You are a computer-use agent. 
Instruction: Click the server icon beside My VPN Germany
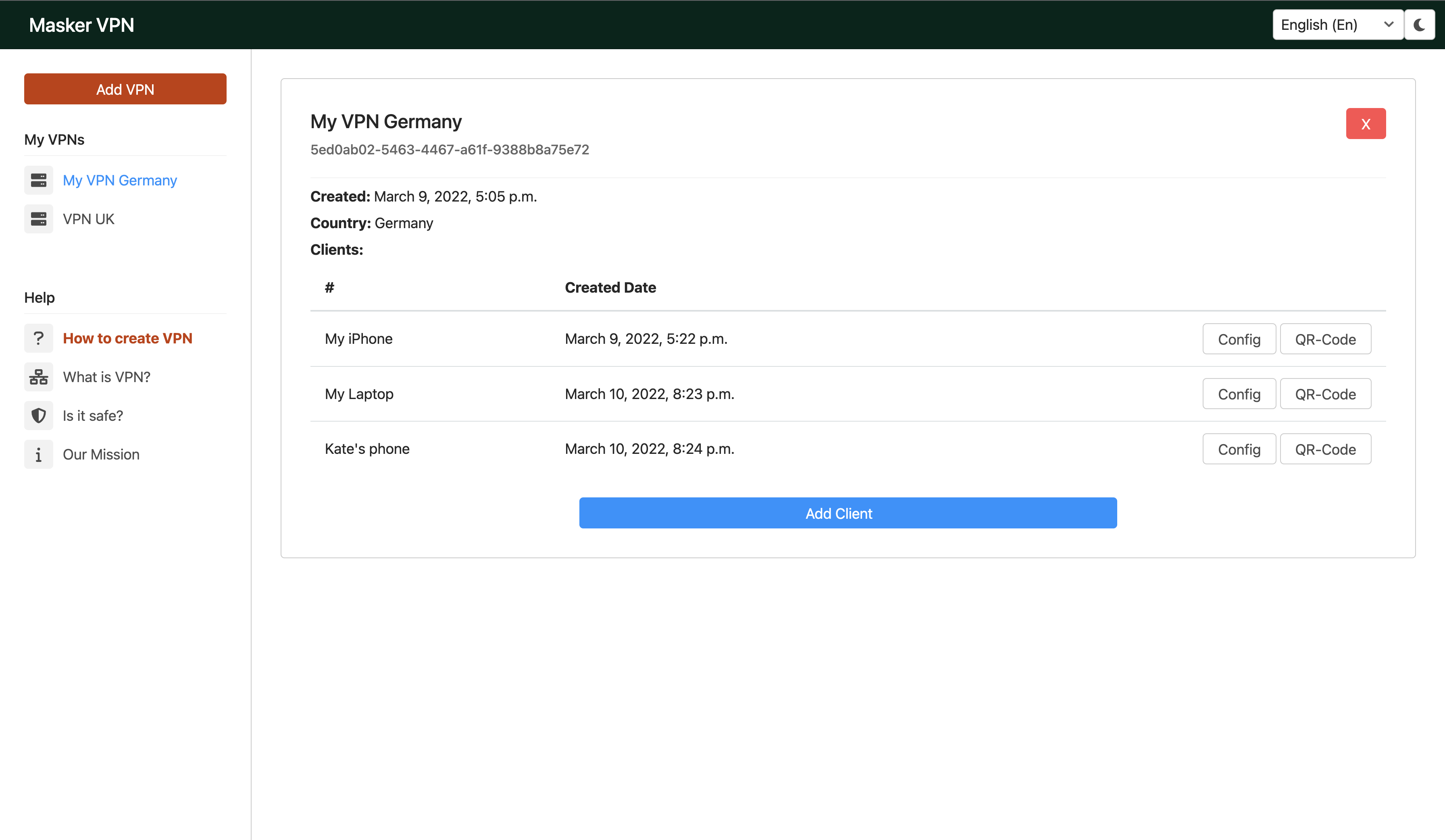(38, 180)
